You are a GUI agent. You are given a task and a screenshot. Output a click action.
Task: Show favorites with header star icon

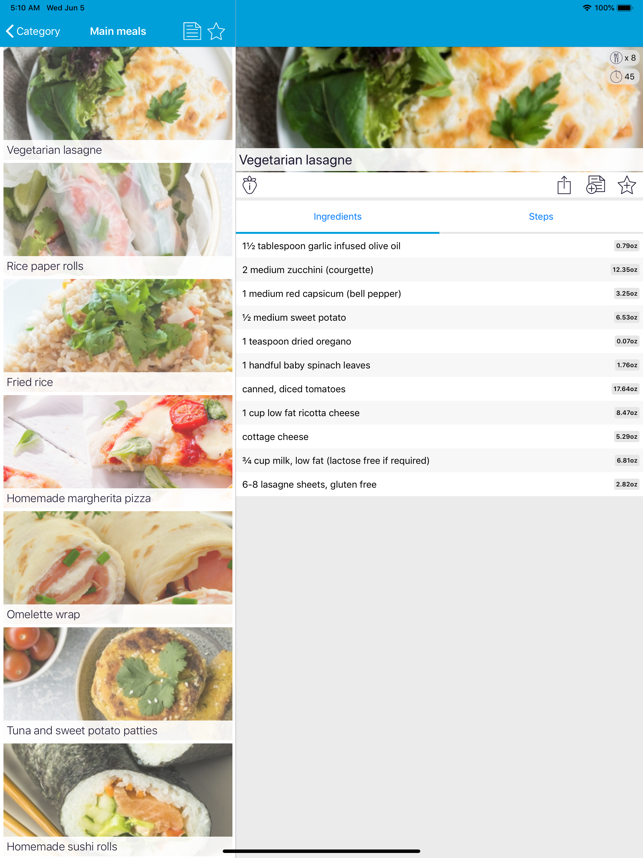216,31
